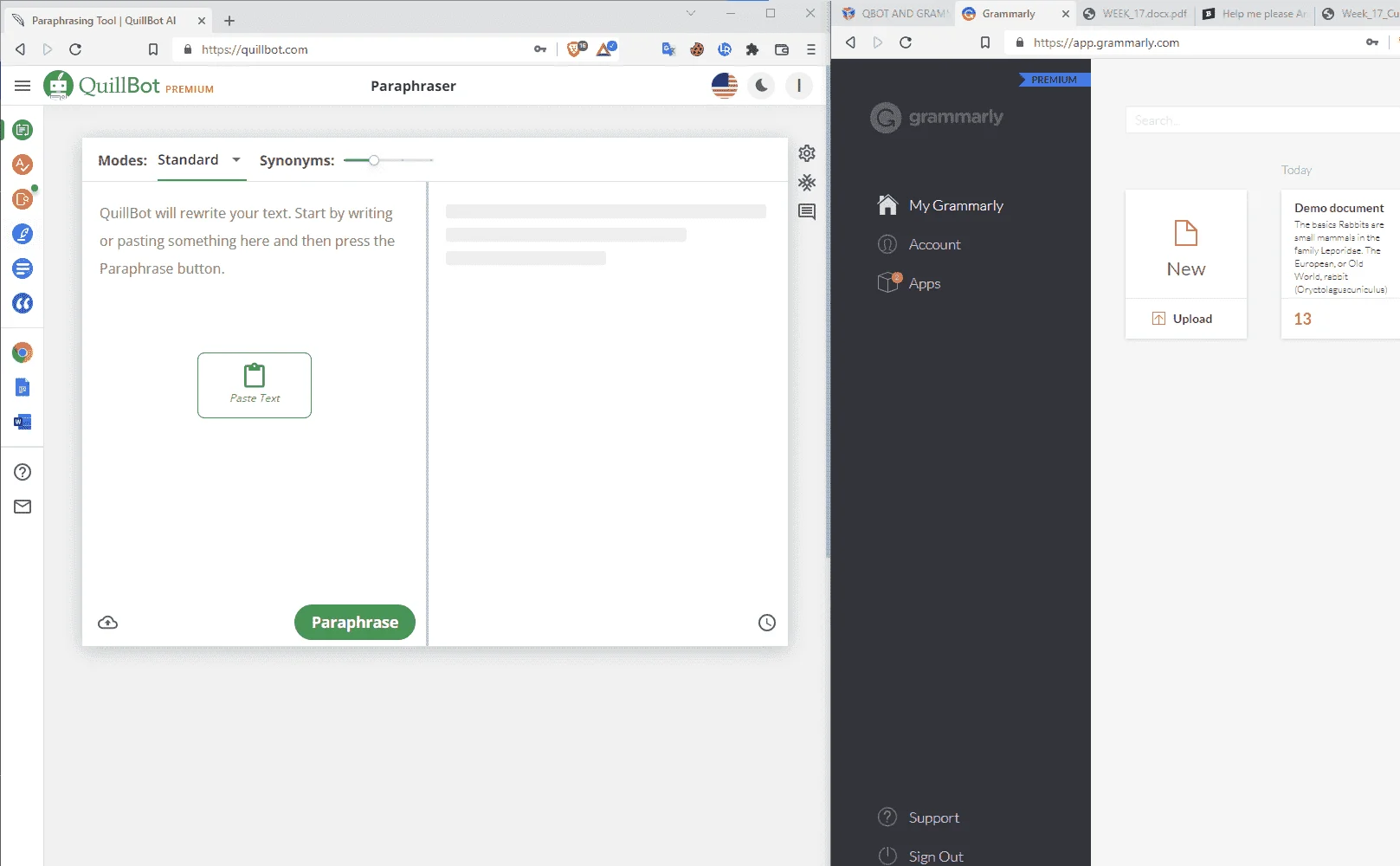
Task: Open Support in Grammarly sidebar
Action: 919,818
